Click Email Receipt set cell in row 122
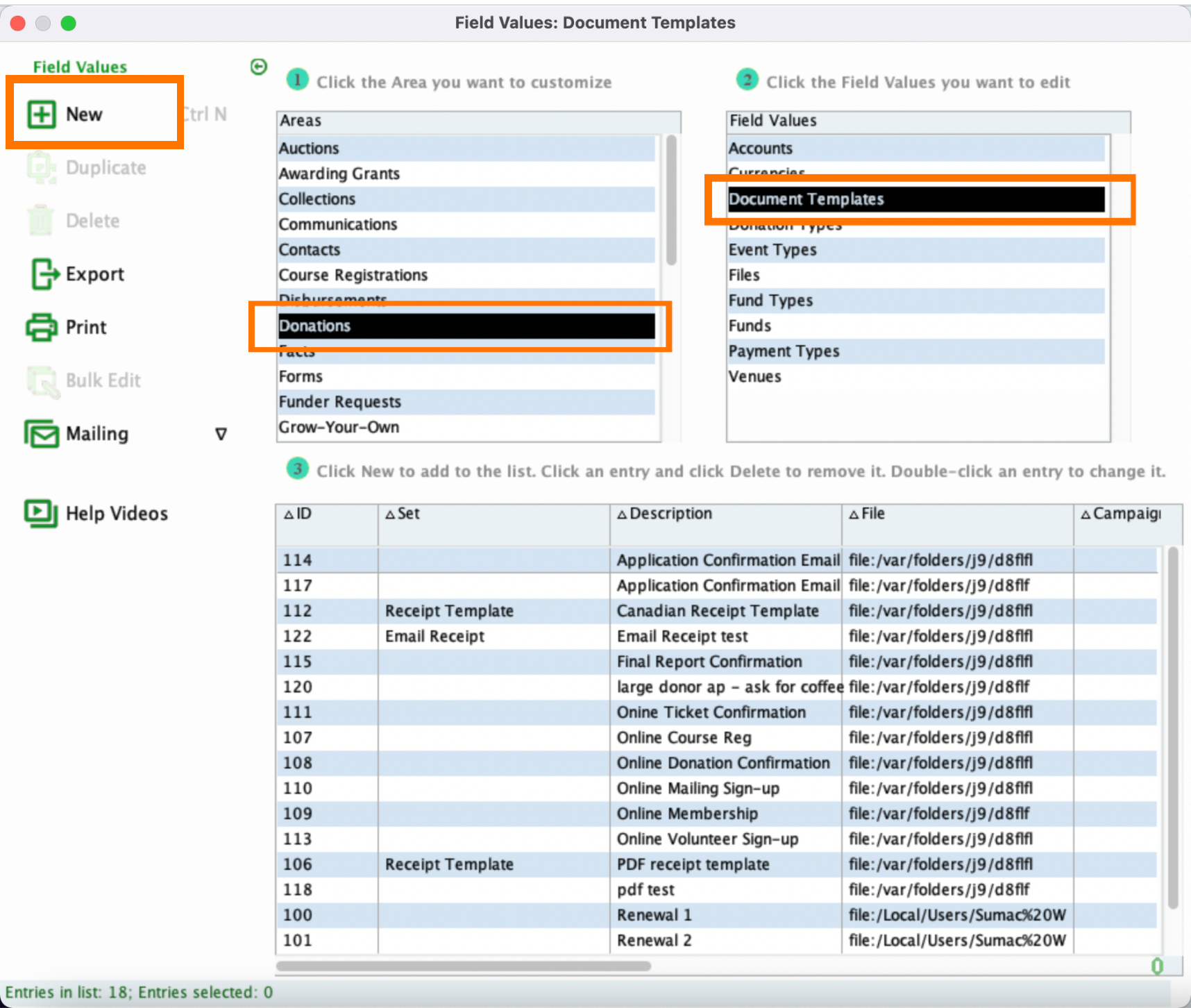The image size is (1191, 1008). pos(494,637)
